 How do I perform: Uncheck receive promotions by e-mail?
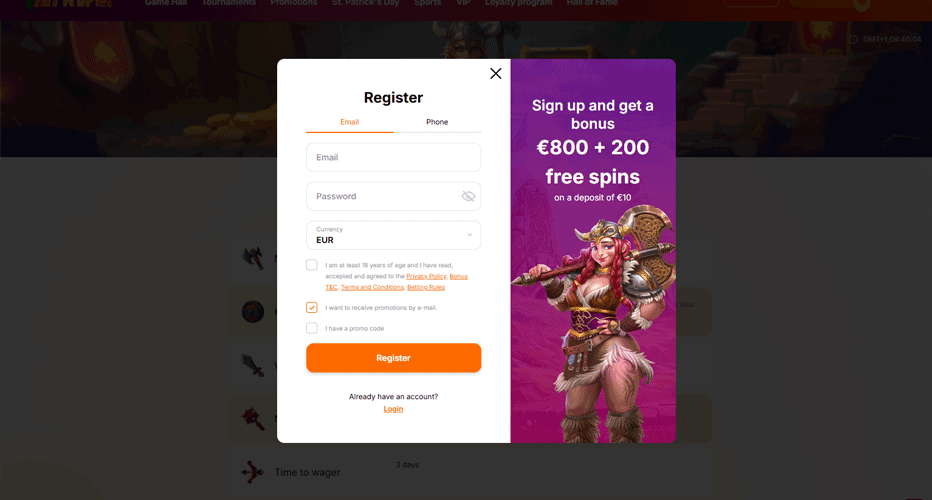click(x=311, y=307)
